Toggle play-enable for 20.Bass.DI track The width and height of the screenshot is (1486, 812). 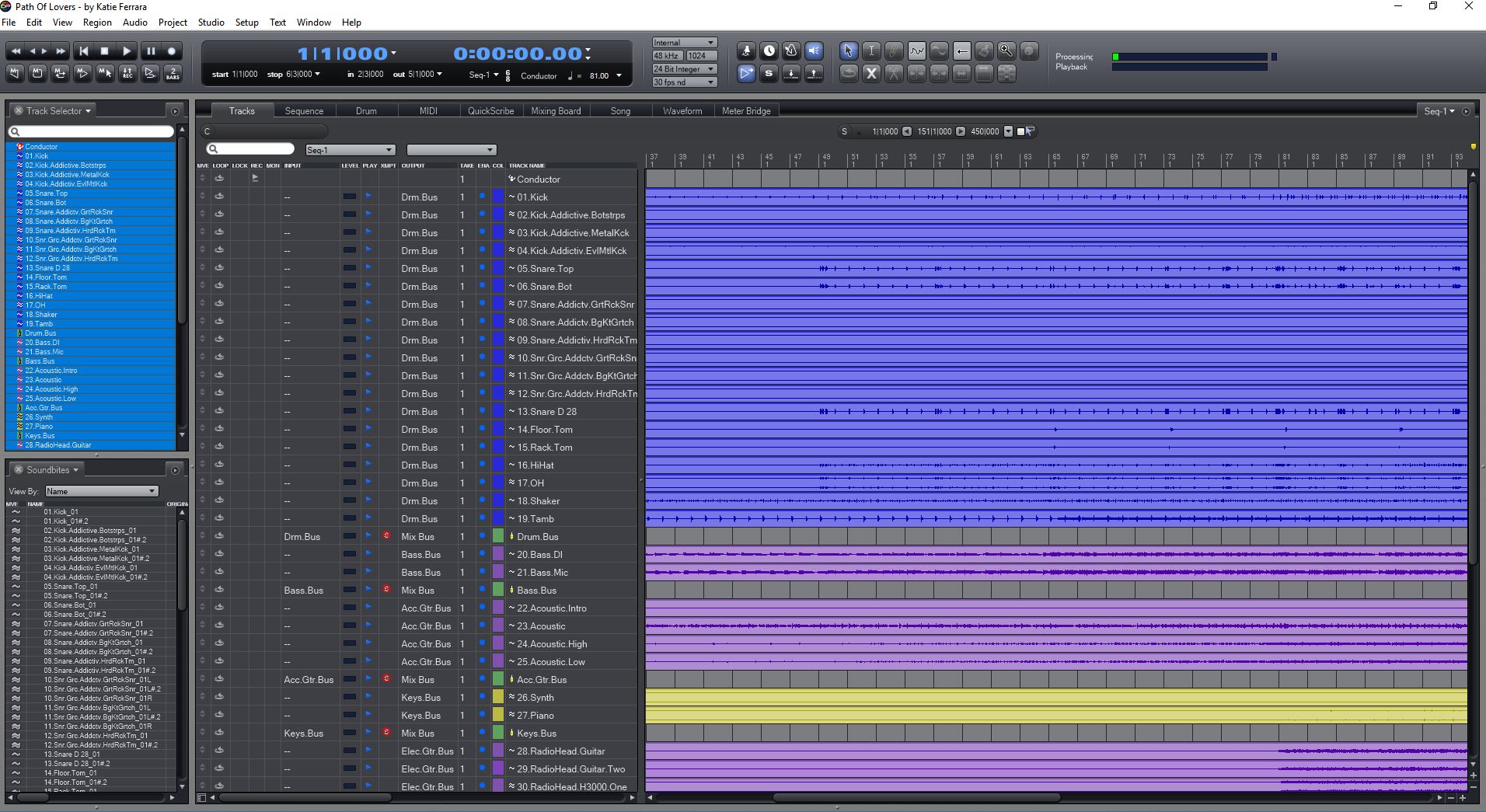tap(368, 553)
